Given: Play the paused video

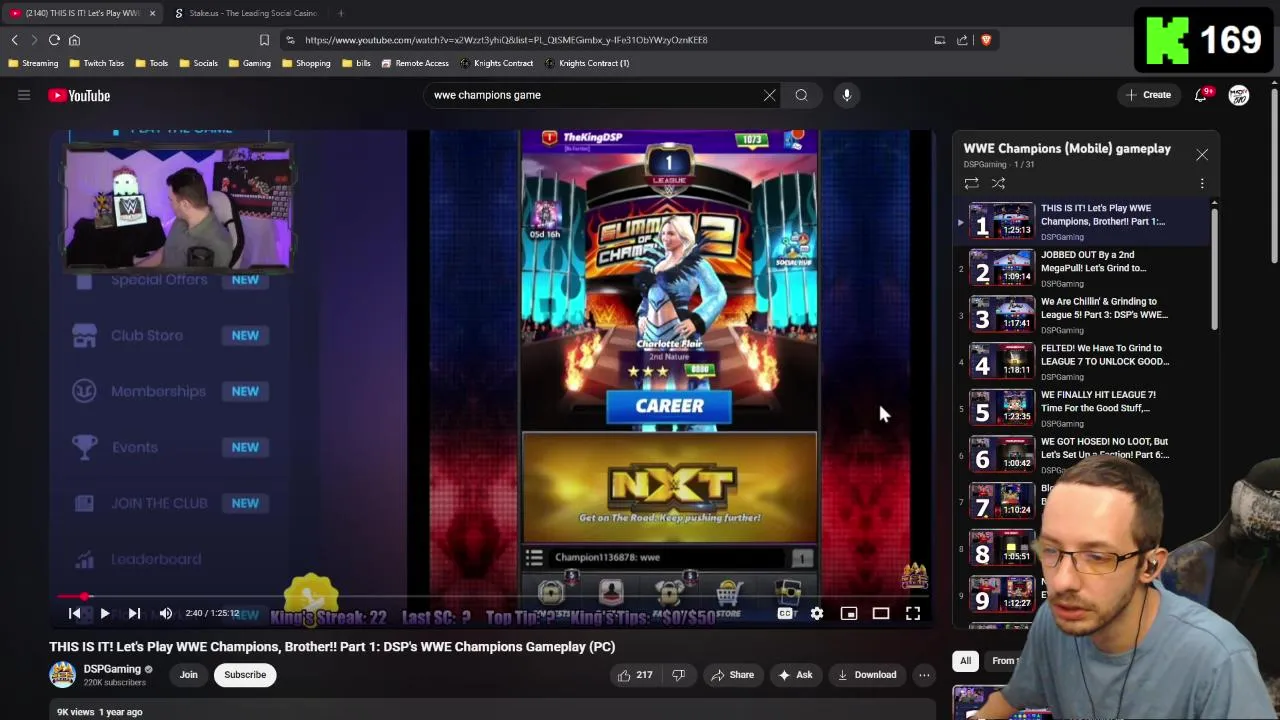Looking at the screenshot, I should [104, 613].
